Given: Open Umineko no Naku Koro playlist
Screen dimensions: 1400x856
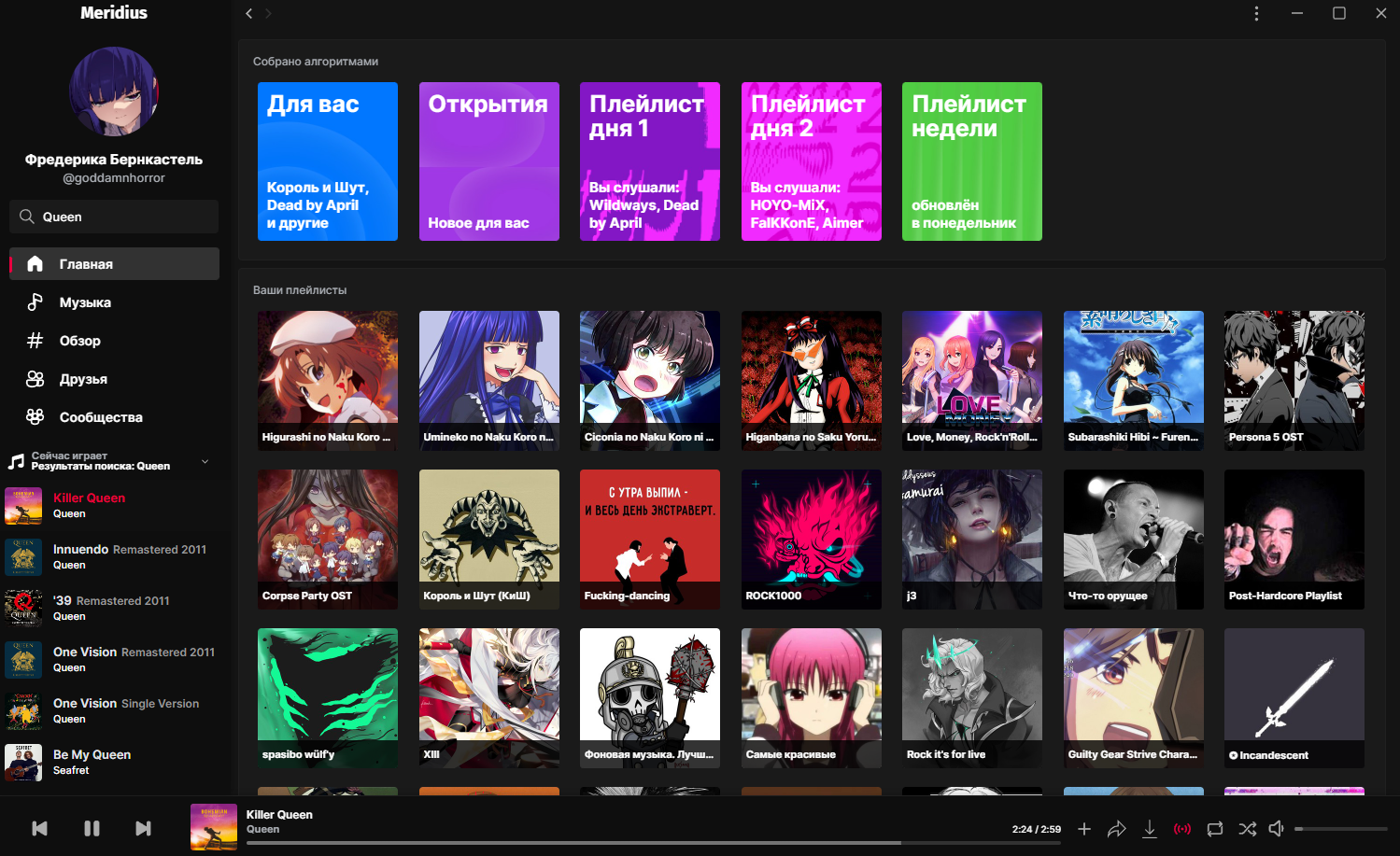Looking at the screenshot, I should tap(489, 381).
